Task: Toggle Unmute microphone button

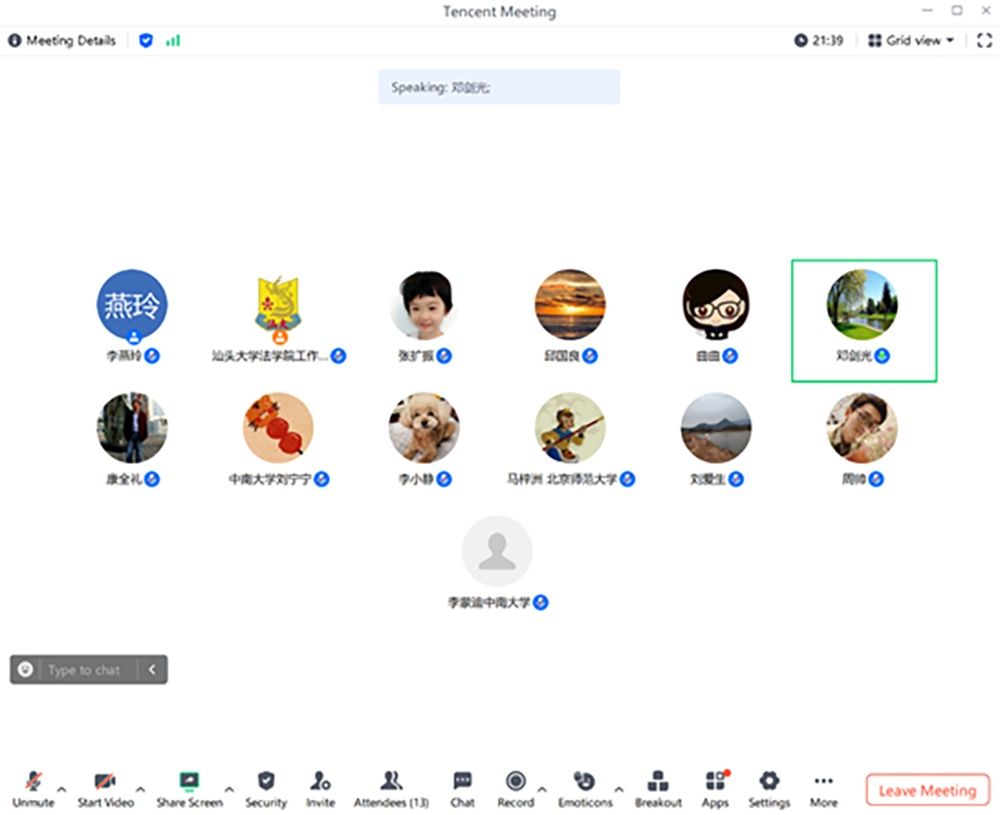Action: click(33, 789)
